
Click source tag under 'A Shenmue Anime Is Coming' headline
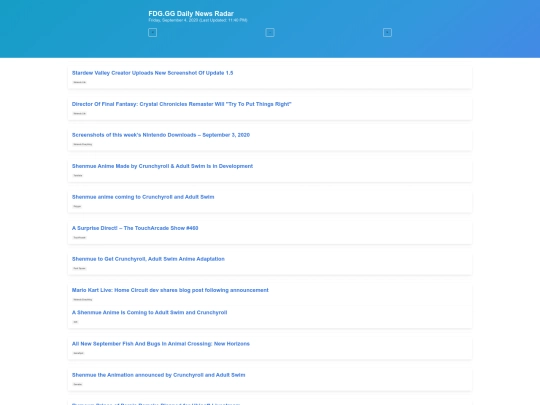[75, 322]
